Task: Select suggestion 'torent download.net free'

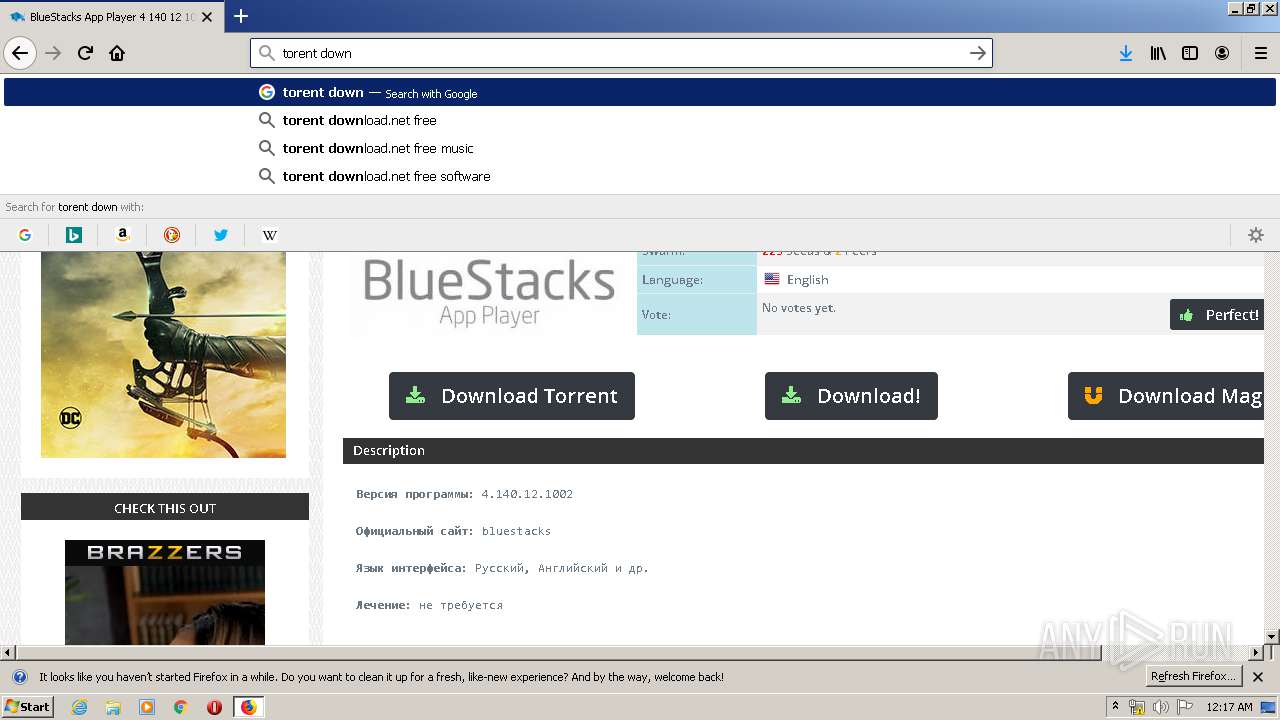Action: coord(640,120)
